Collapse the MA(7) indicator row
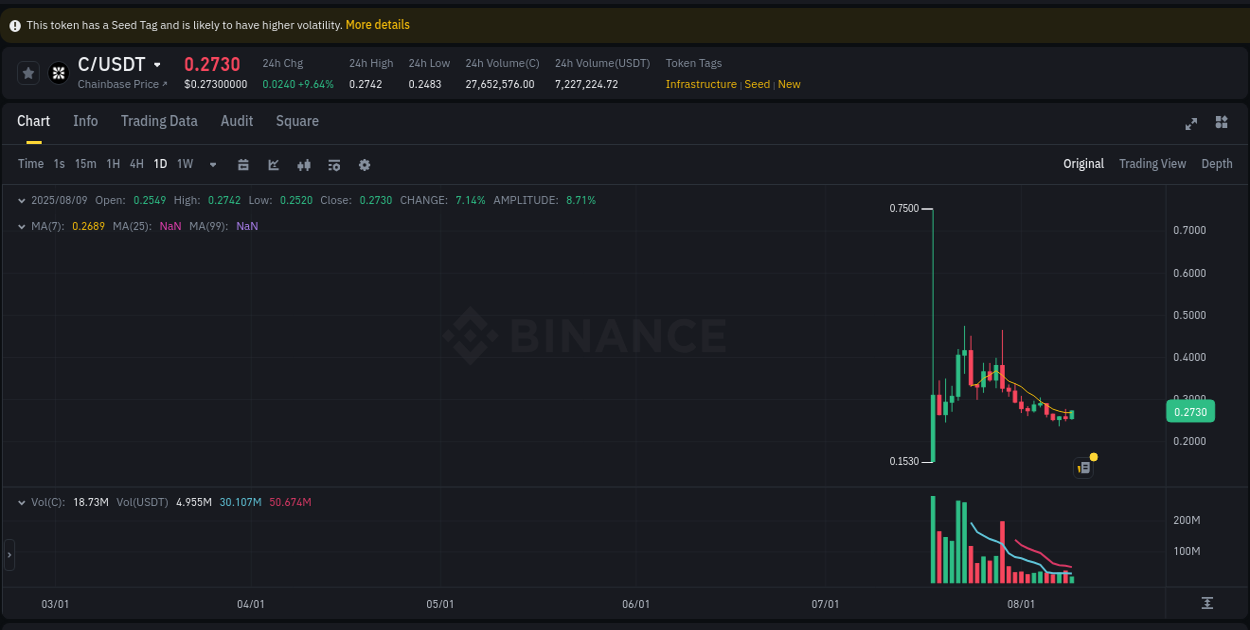This screenshot has height=630, width=1250. pyautogui.click(x=22, y=226)
